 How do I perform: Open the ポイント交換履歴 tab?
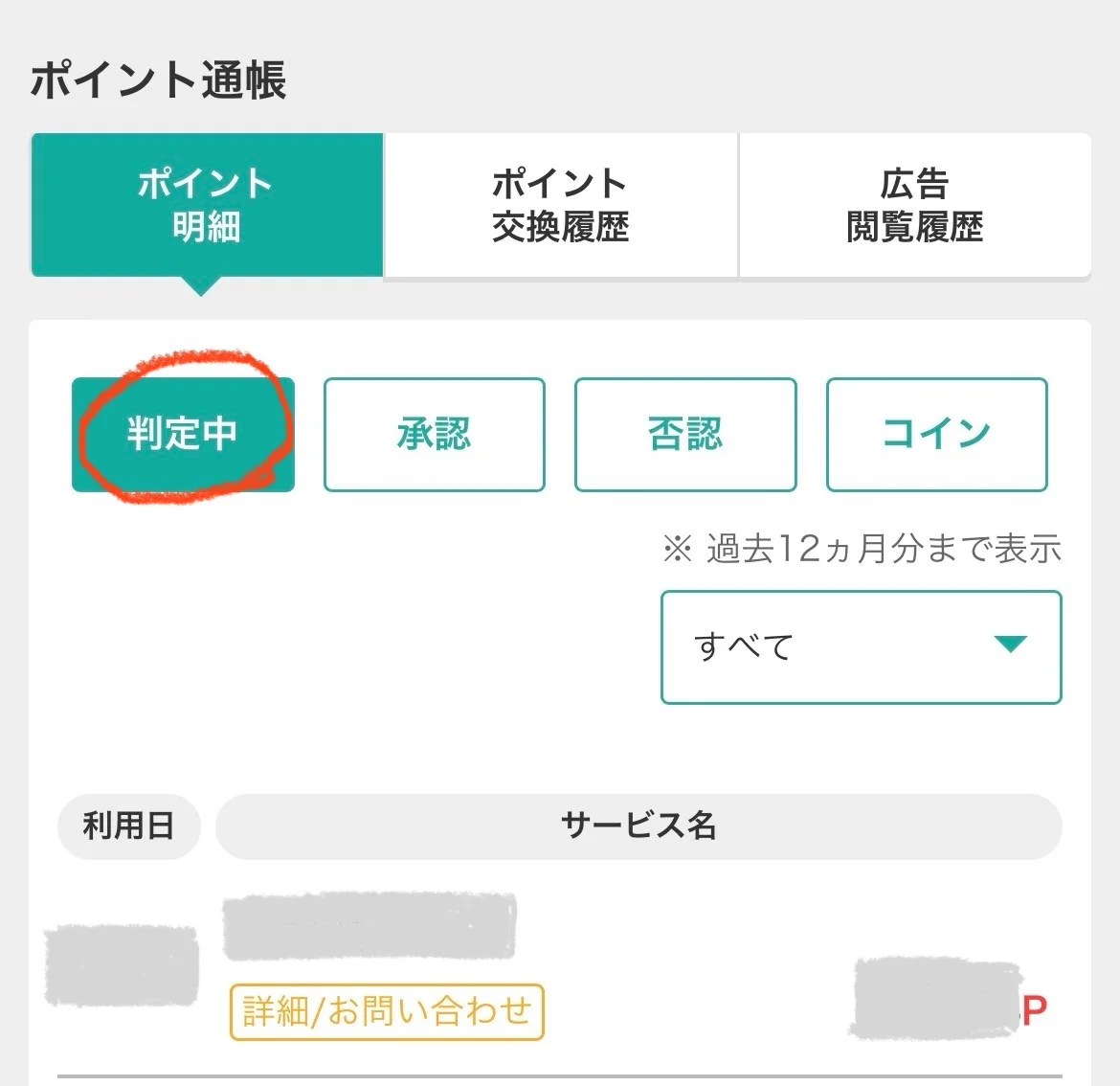pyautogui.click(x=561, y=205)
